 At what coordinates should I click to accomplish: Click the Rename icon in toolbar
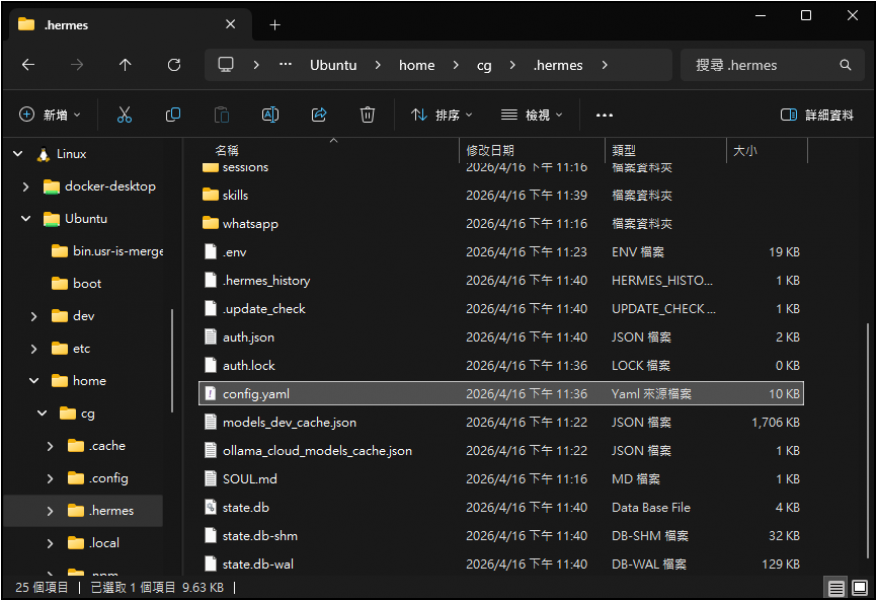(x=270, y=115)
